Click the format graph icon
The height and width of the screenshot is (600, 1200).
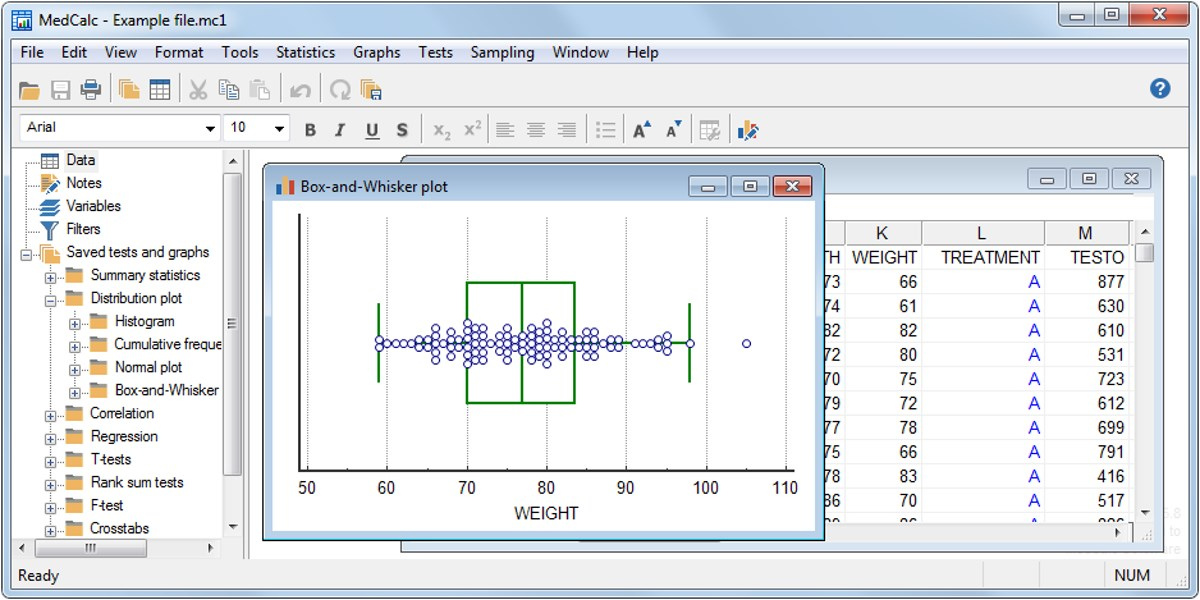pos(748,130)
